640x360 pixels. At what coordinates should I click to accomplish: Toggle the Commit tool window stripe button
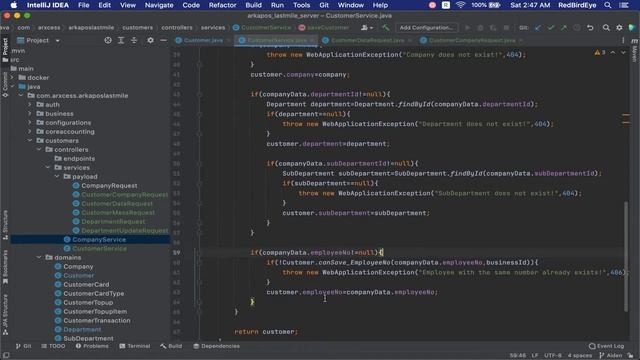coord(5,84)
